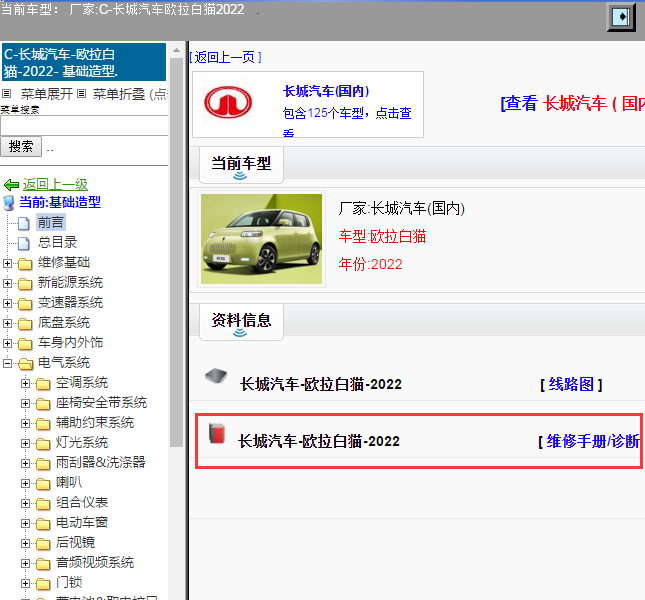Viewport: 645px width, 600px height.
Task: Click the 前言 document icon
Action: pyautogui.click(x=24, y=223)
